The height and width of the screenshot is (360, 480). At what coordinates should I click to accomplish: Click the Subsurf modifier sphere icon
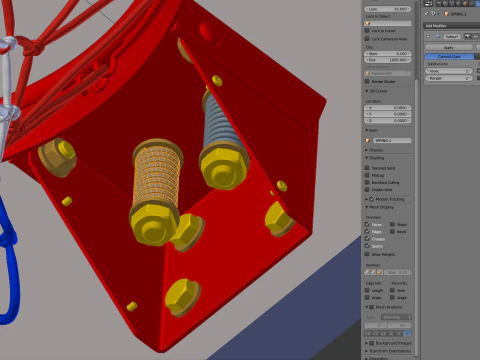438,36
